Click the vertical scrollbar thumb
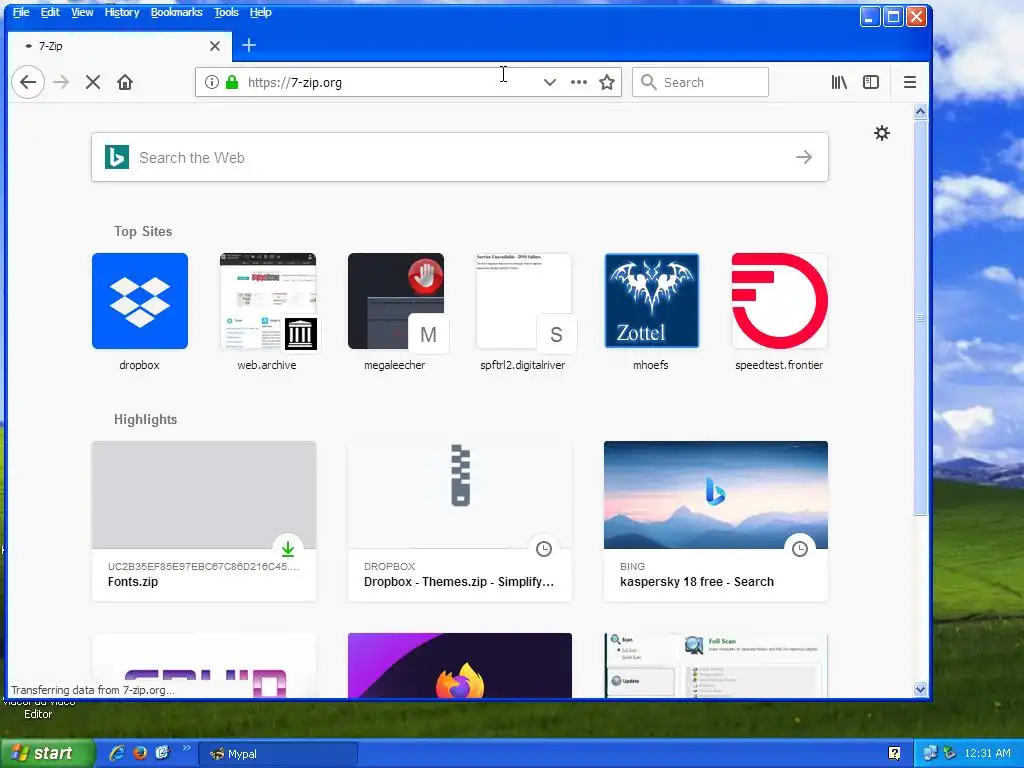1024x768 pixels. pyautogui.click(x=920, y=318)
